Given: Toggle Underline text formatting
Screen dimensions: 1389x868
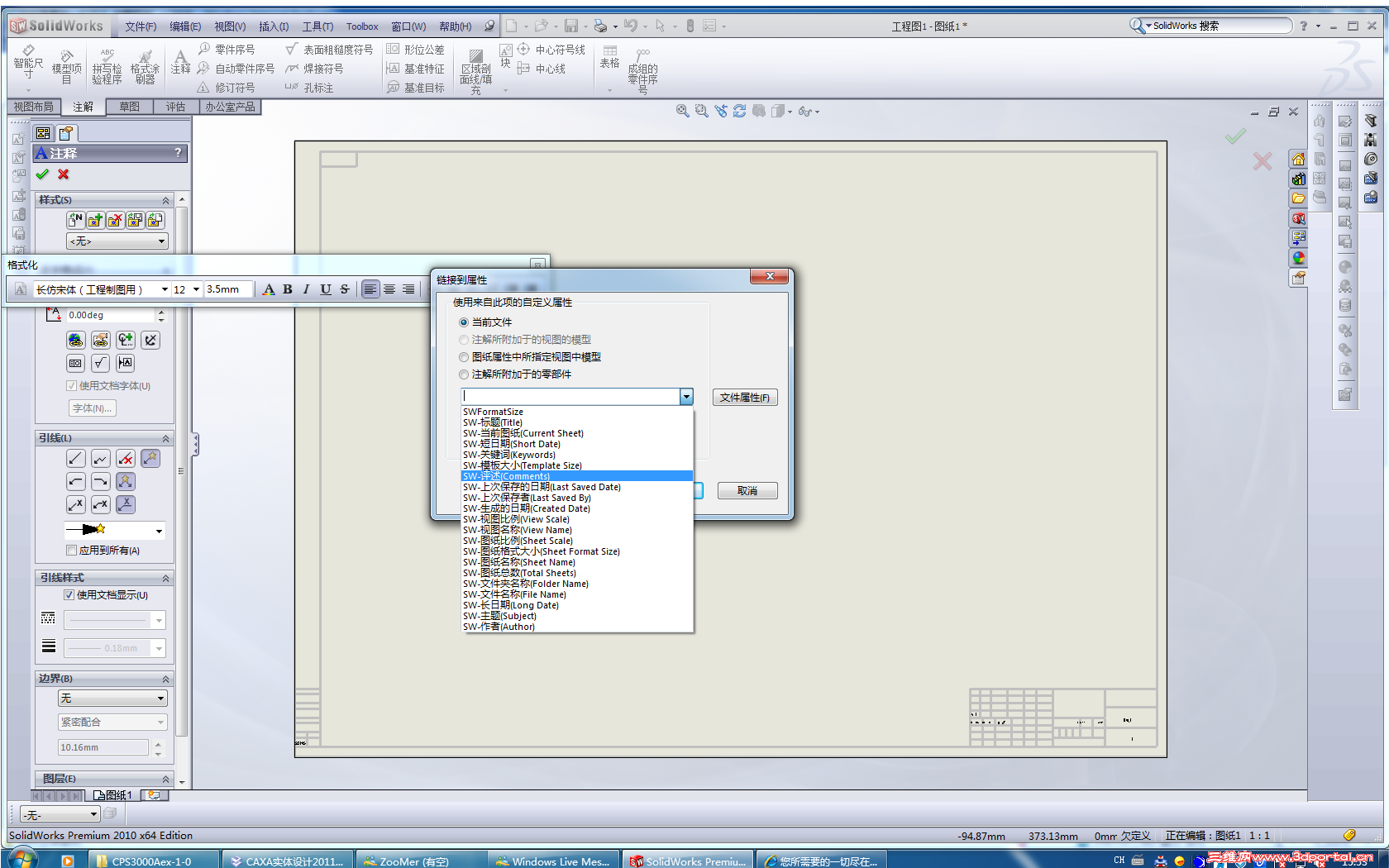Looking at the screenshot, I should pos(326,289).
